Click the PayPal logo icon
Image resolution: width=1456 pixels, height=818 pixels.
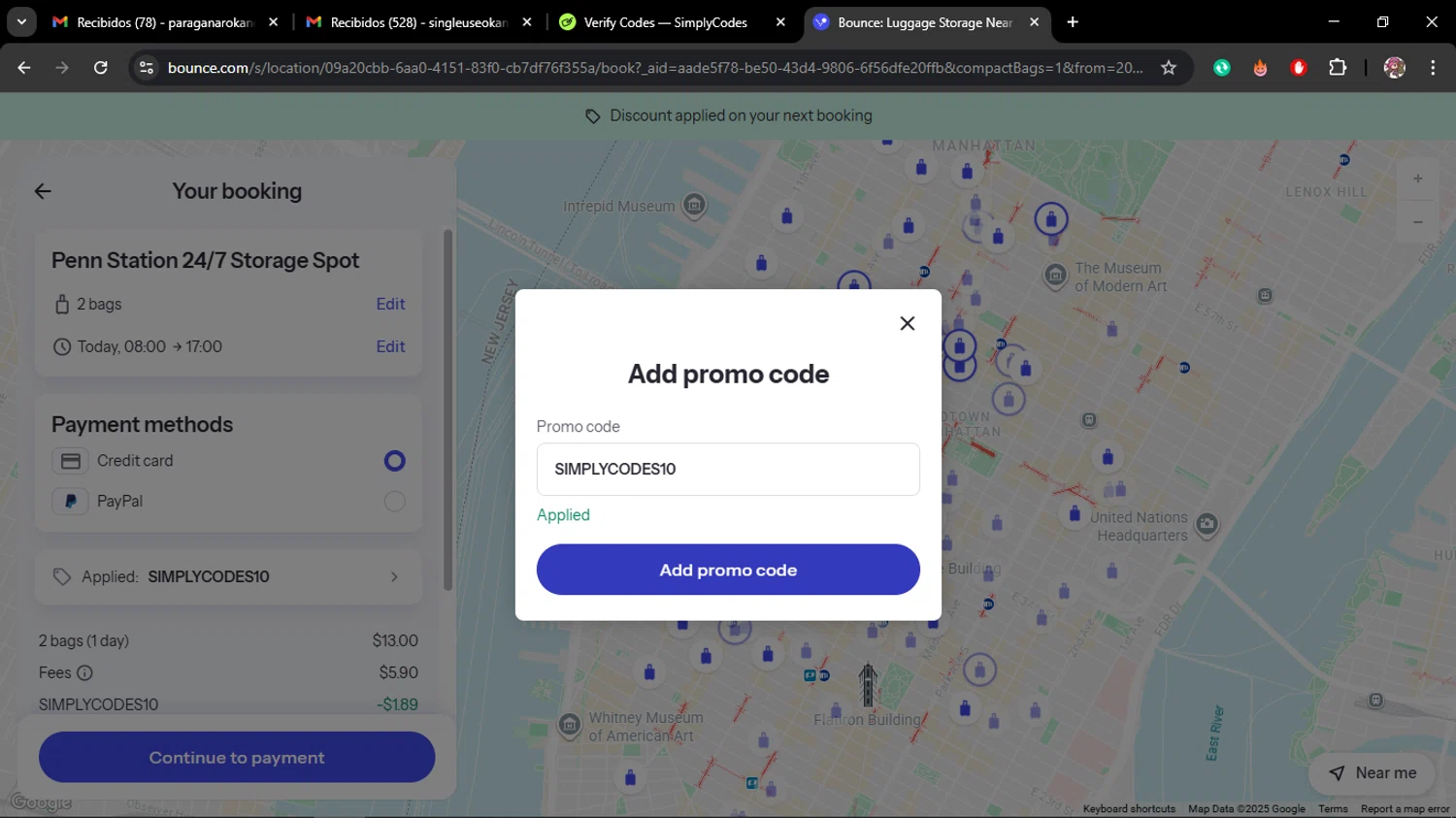tap(71, 502)
